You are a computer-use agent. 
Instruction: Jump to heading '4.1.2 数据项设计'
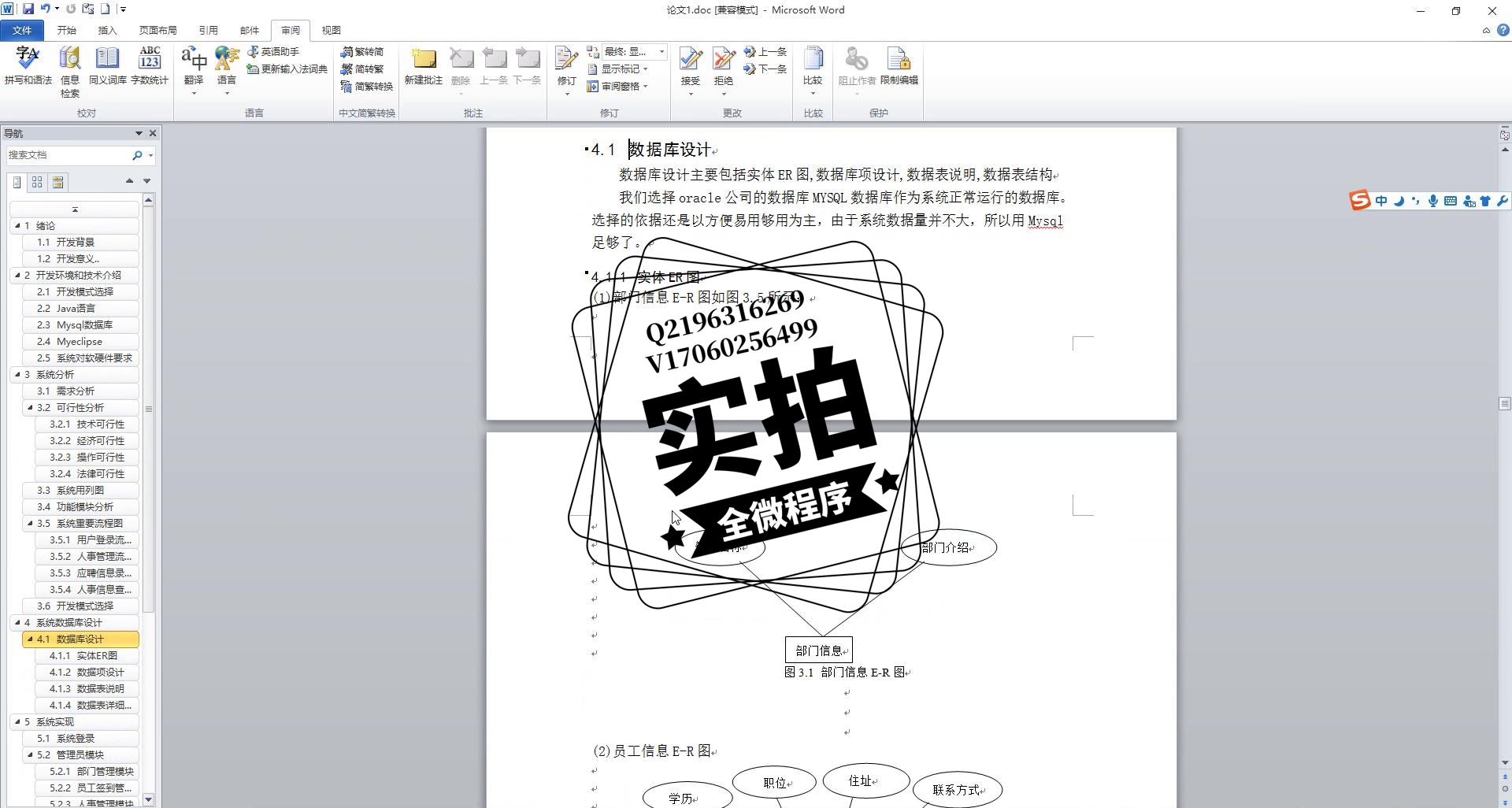click(87, 672)
